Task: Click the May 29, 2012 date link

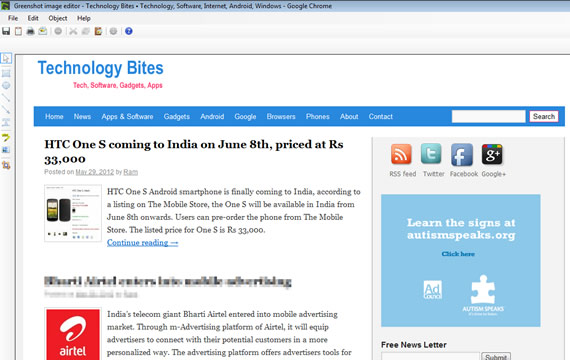Action: click(95, 172)
